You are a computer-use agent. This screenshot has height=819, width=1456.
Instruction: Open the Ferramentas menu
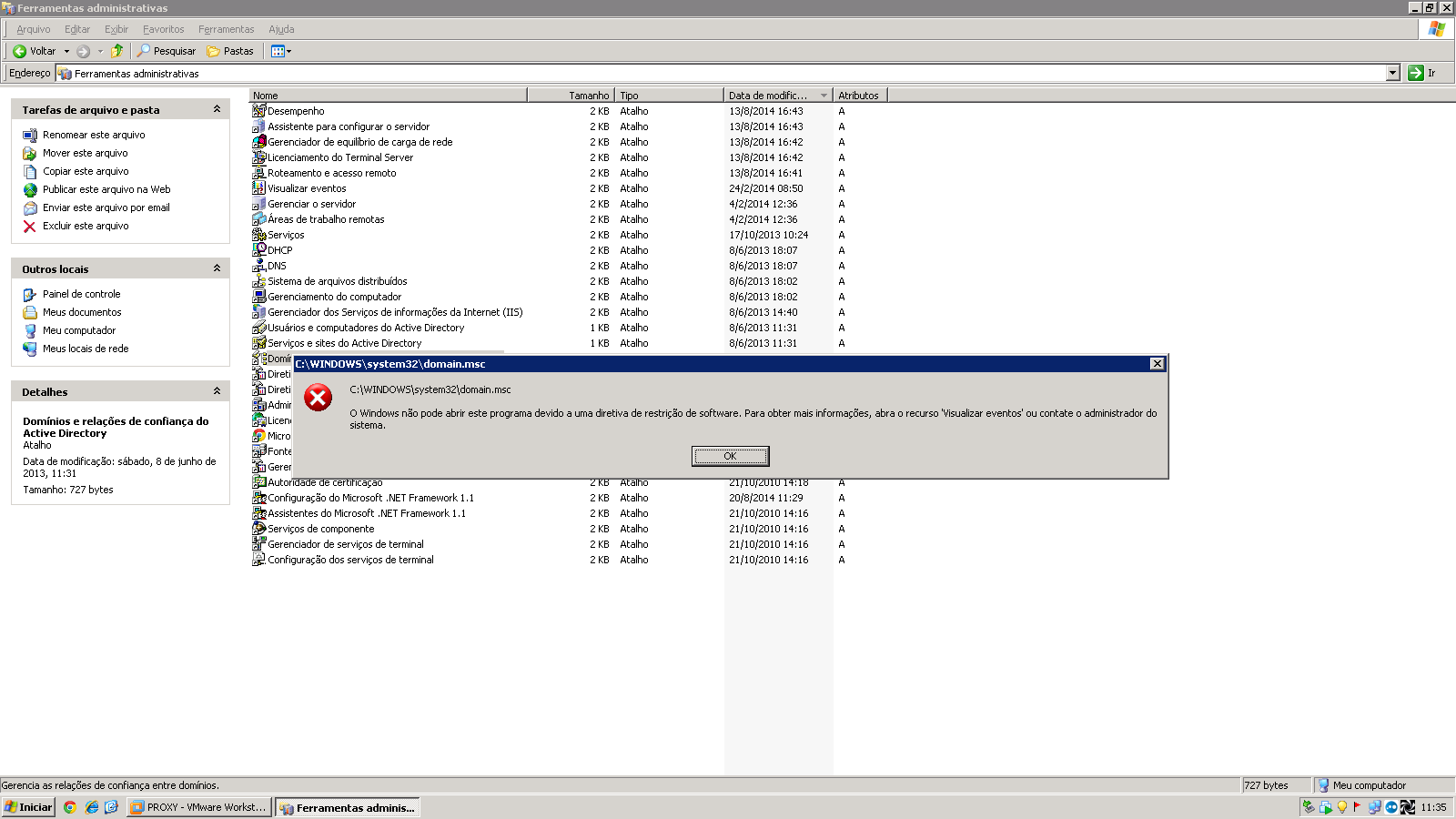click(227, 29)
